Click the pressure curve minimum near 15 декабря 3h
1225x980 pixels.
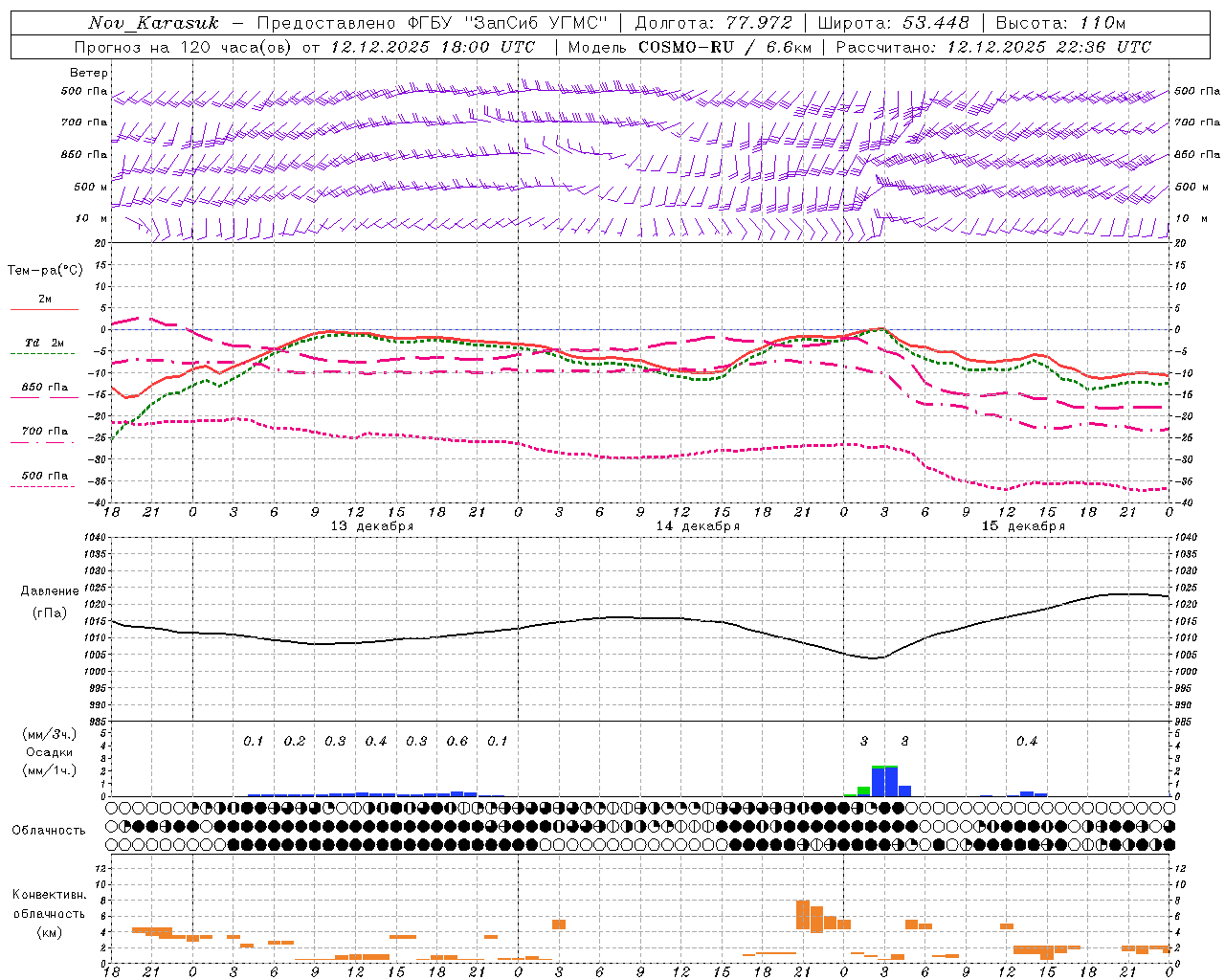click(x=874, y=658)
